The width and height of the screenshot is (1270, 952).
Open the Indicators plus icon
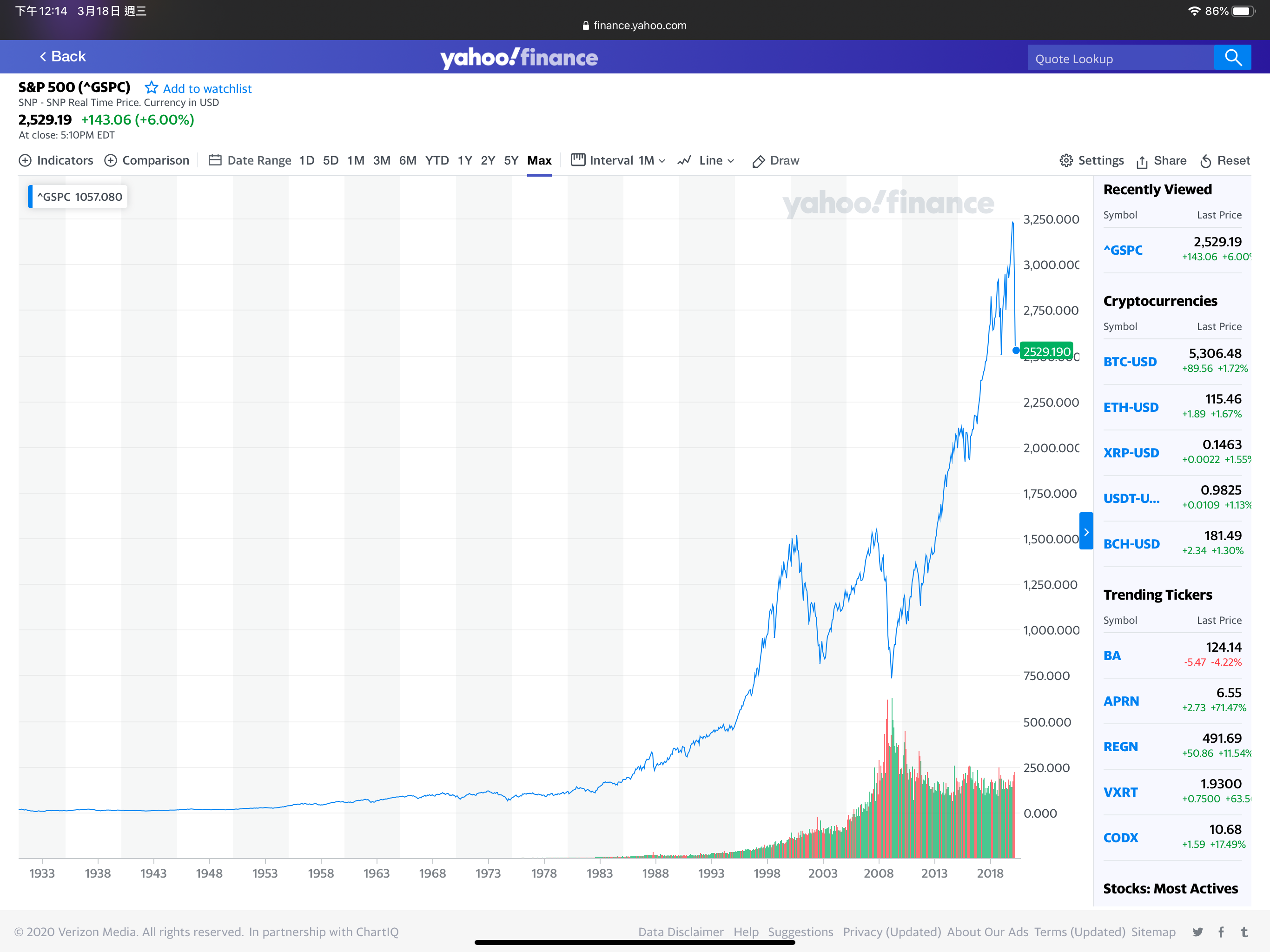coord(25,160)
